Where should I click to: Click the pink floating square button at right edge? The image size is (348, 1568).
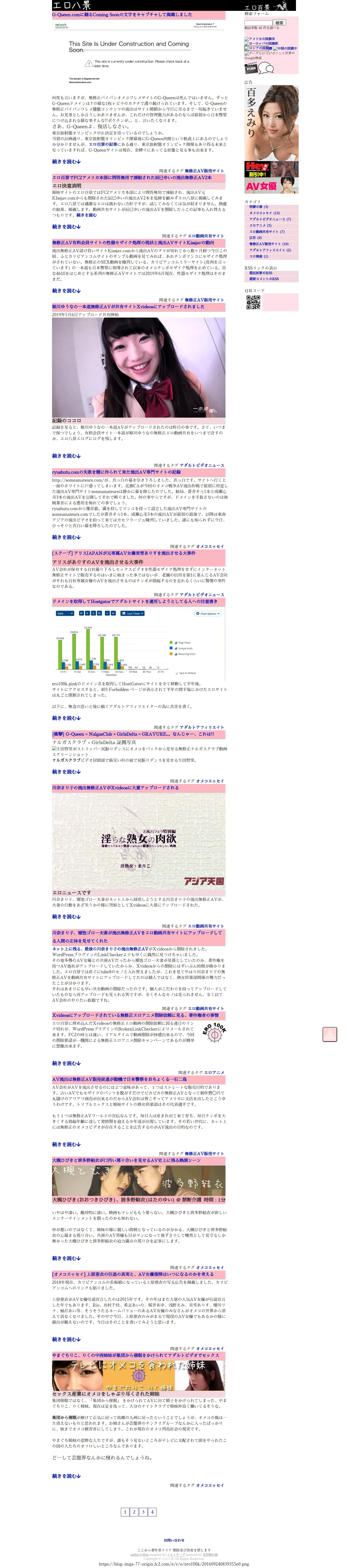click(x=330, y=1035)
